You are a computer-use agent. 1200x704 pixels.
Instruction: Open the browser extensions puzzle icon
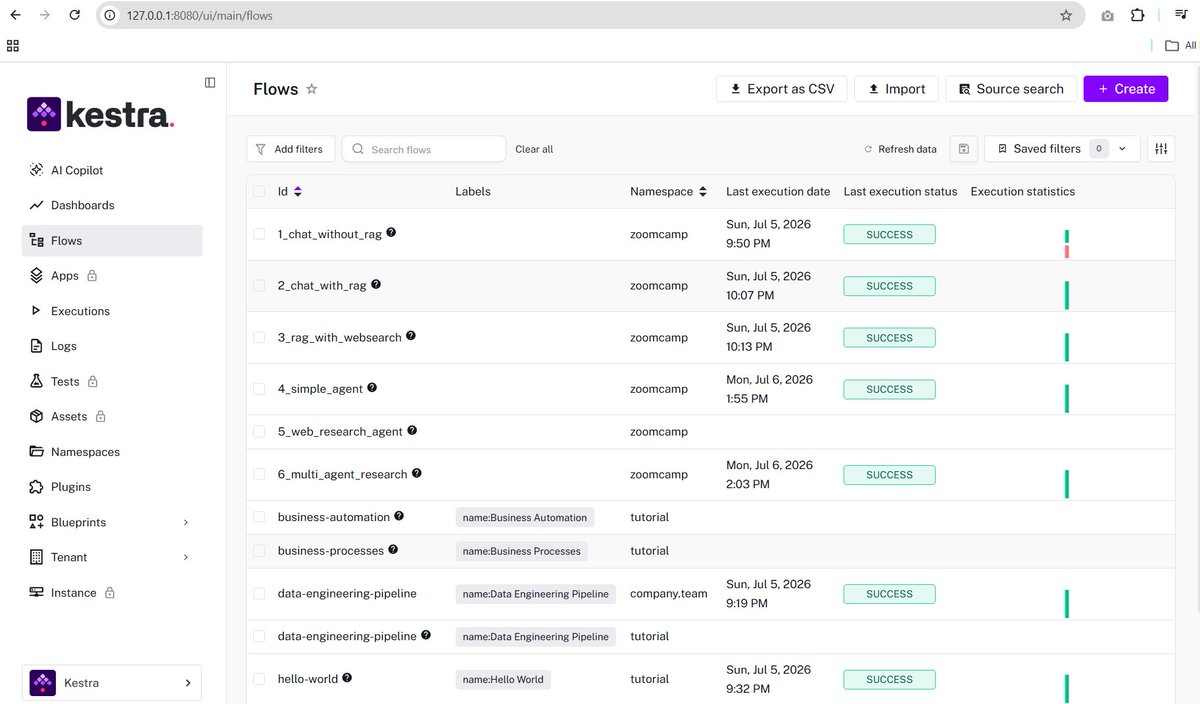1137,16
